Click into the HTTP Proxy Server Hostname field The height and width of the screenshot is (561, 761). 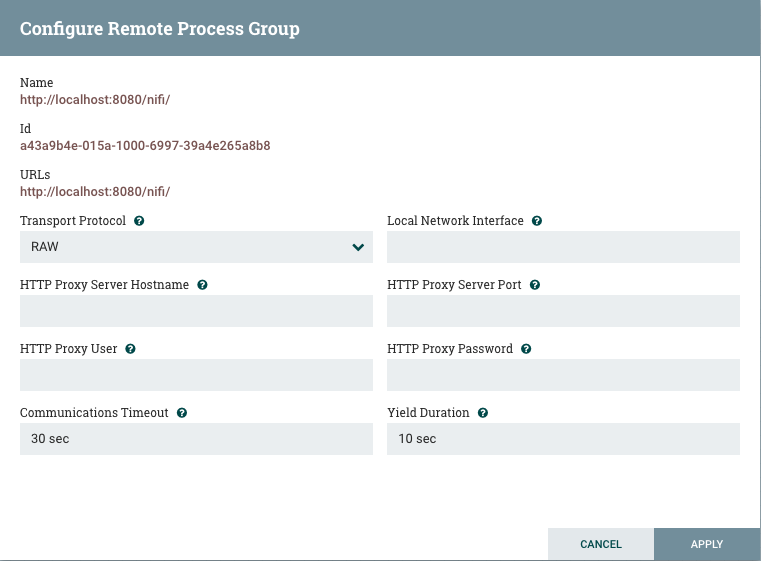point(196,311)
